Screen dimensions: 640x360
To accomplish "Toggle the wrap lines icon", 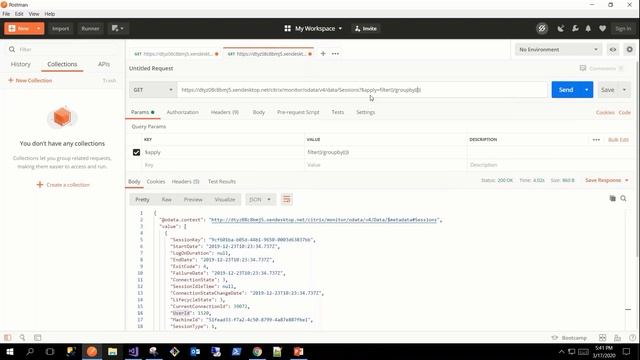I will [287, 200].
